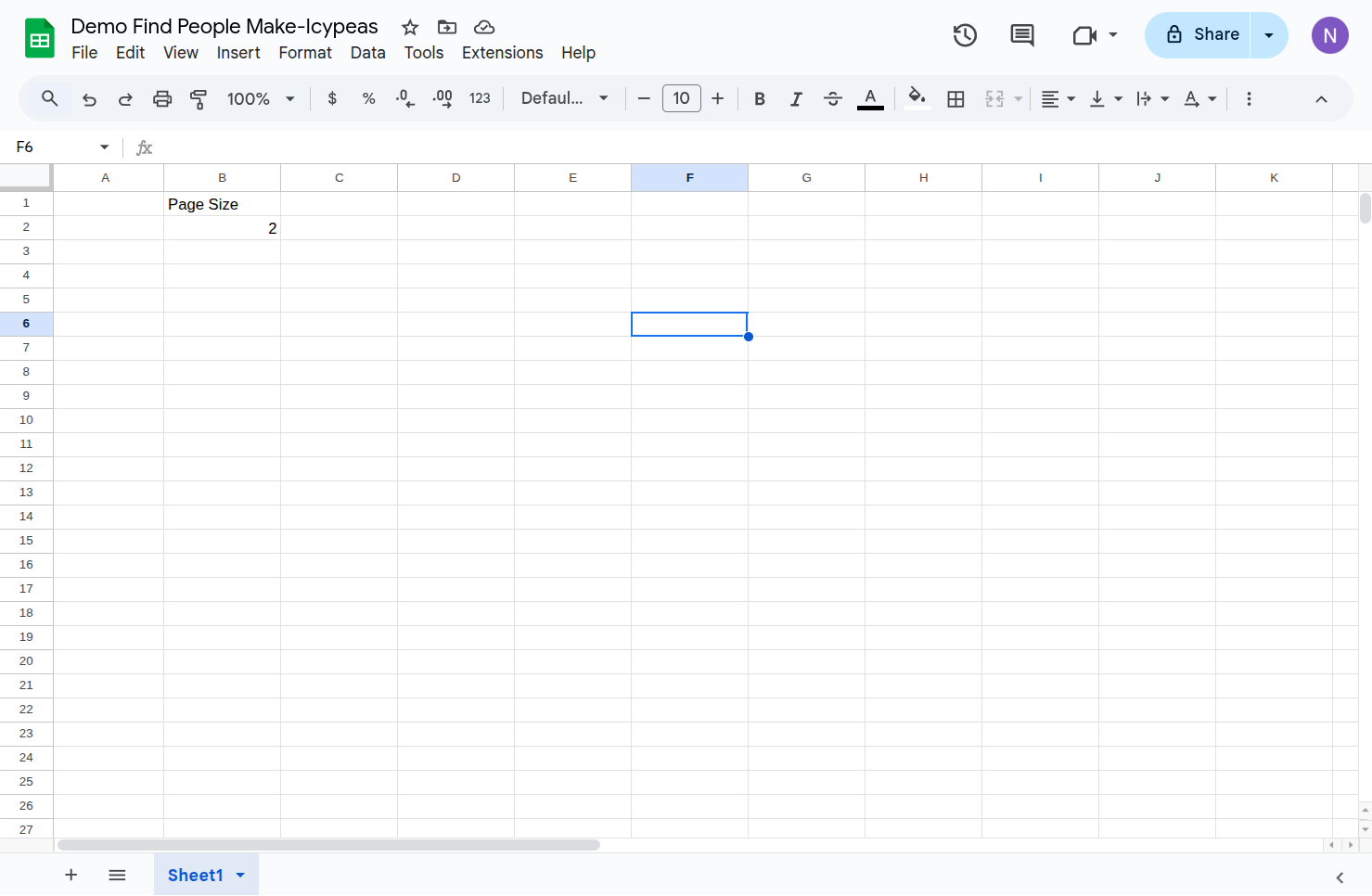Image resolution: width=1372 pixels, height=896 pixels.
Task: Click the Share button
Action: [1198, 35]
